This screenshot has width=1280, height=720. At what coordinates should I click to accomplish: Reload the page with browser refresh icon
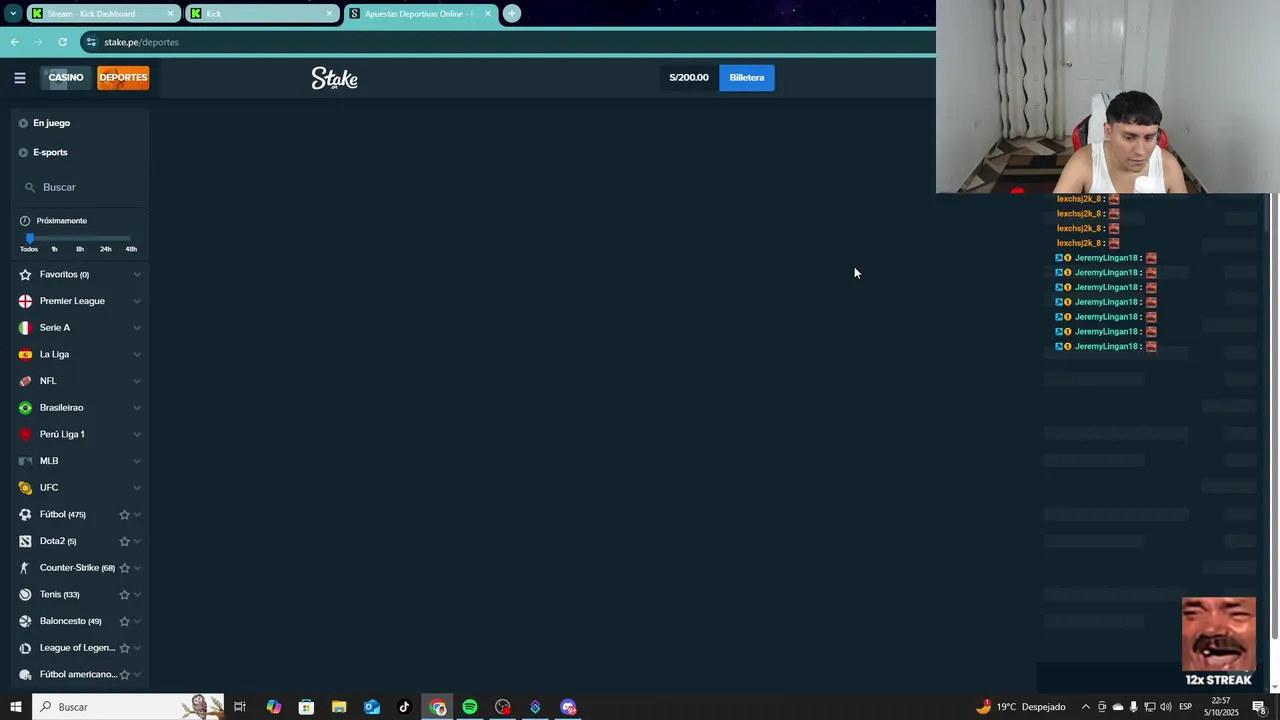62,42
